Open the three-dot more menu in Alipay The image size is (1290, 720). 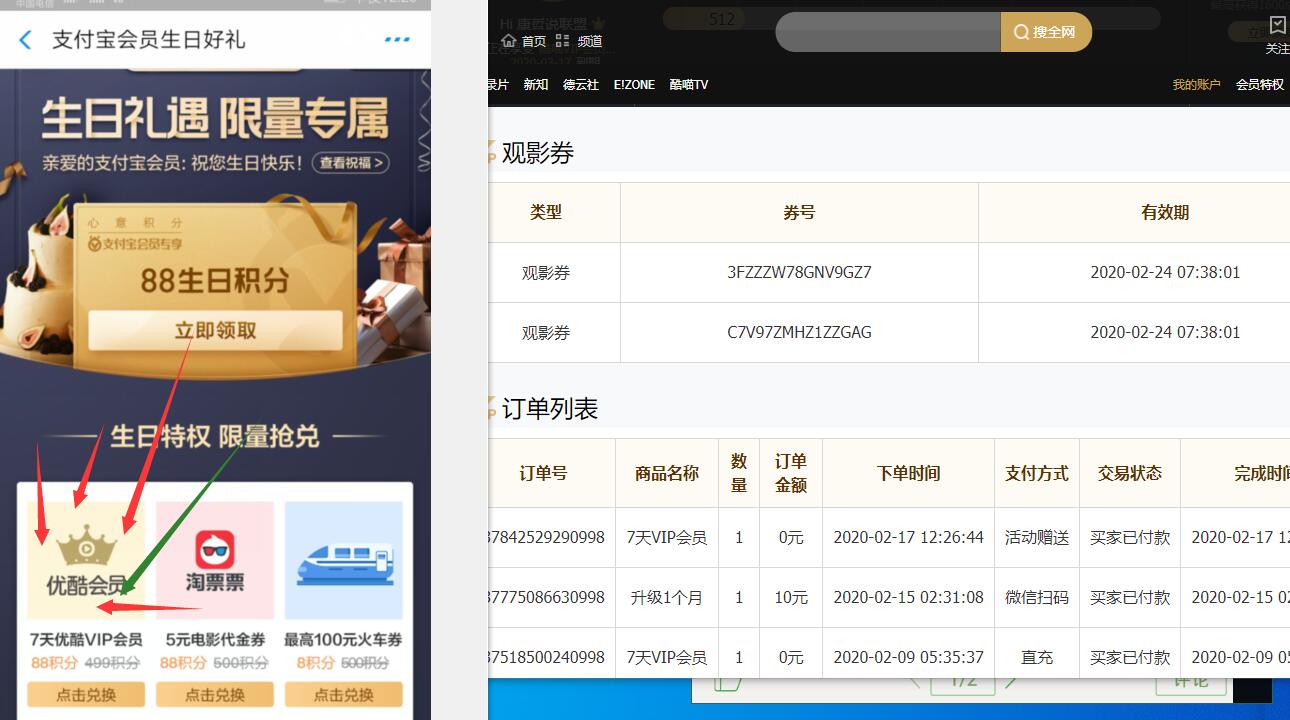coord(397,40)
